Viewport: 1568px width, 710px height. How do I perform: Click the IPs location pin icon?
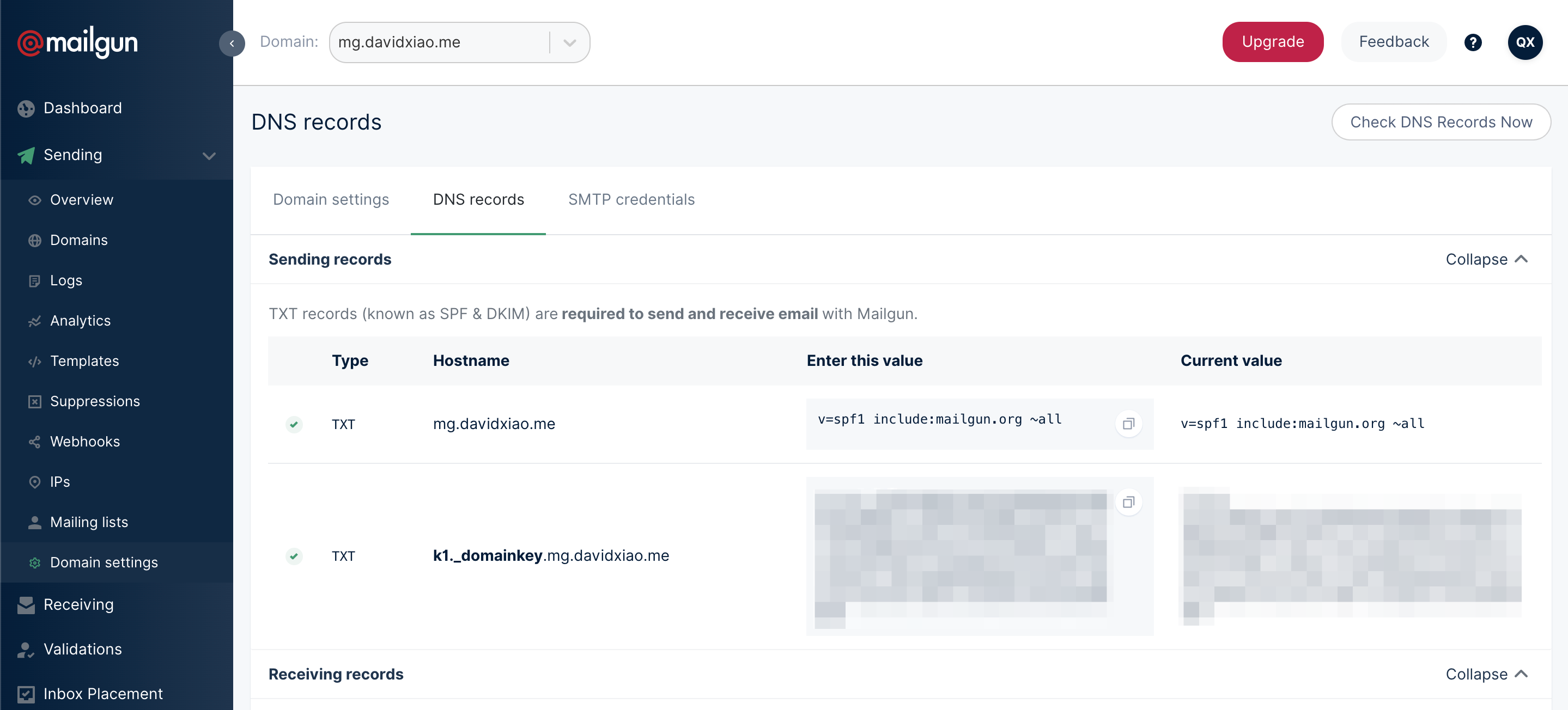pyautogui.click(x=35, y=482)
